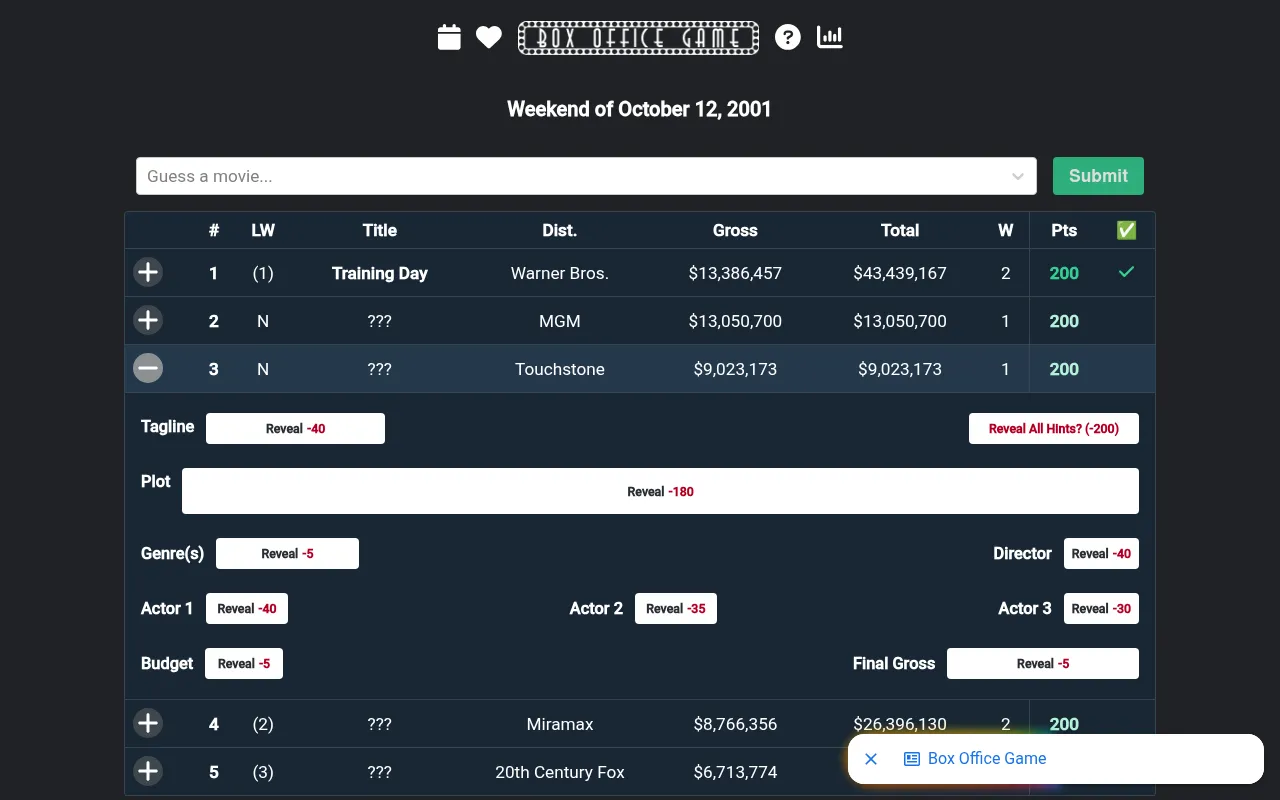The image size is (1280, 800).
Task: Click the $43,439,167 total value
Action: (x=900, y=273)
